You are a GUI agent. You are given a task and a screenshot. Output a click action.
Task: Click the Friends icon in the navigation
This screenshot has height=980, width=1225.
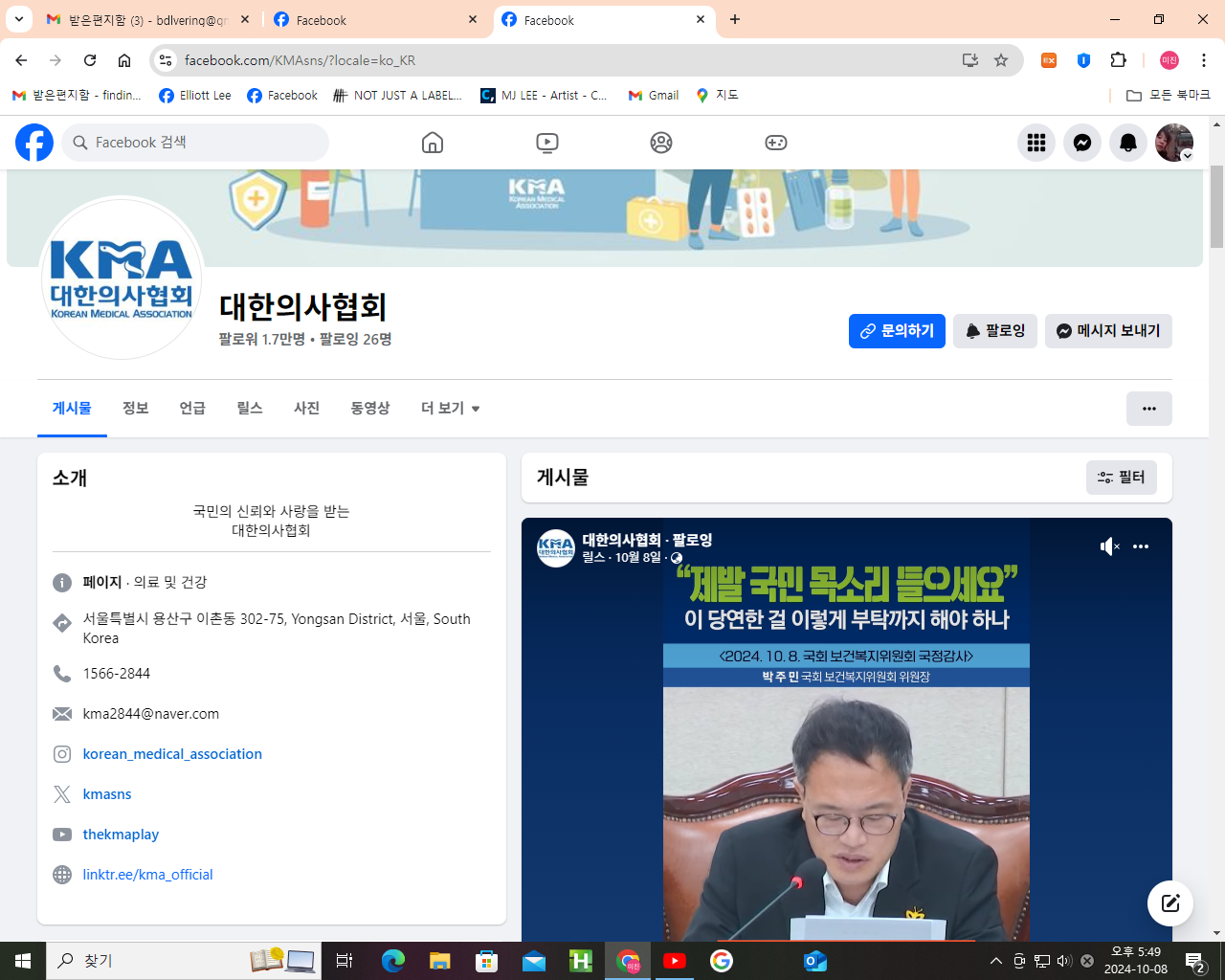[661, 142]
